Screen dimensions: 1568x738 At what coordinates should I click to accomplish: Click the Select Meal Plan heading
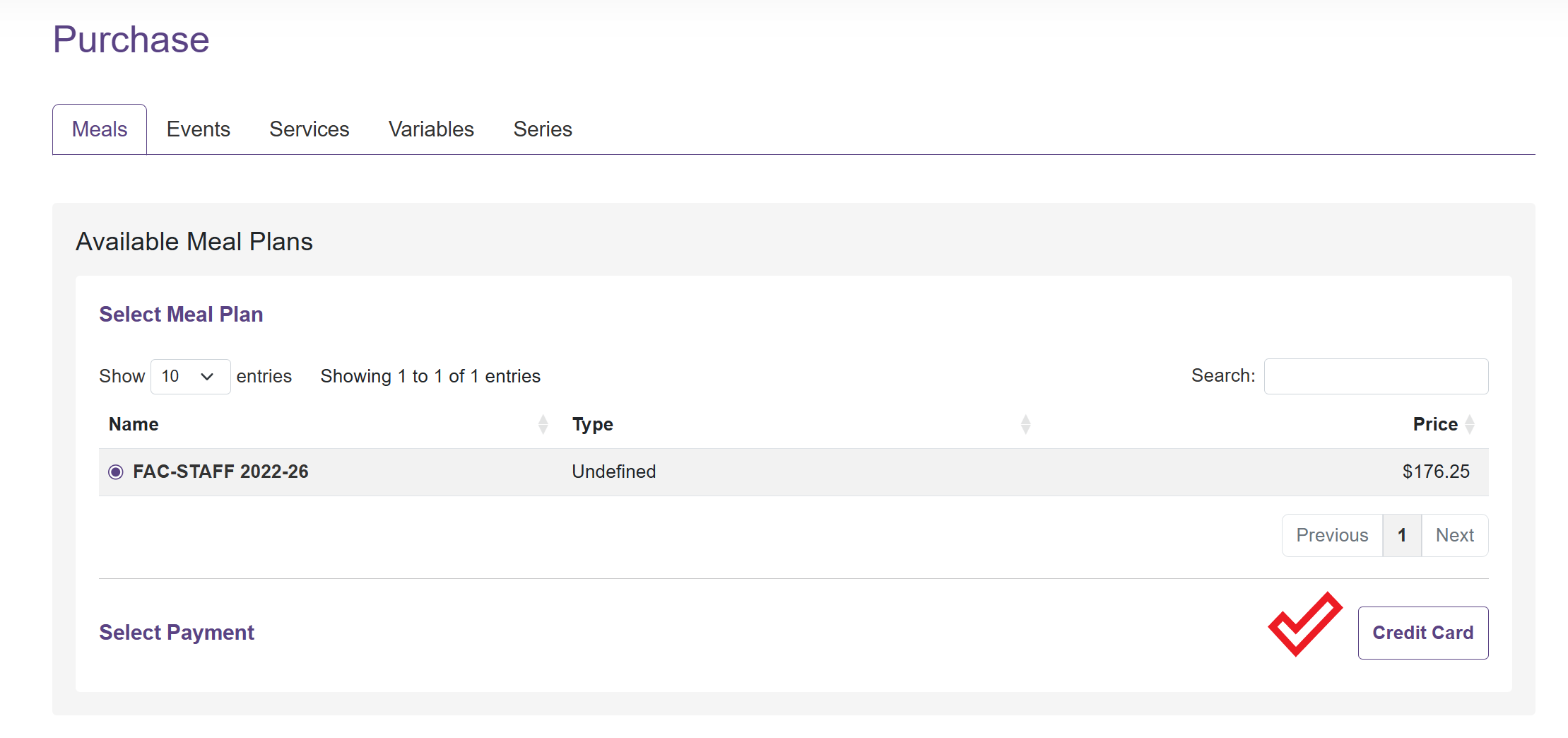(181, 315)
